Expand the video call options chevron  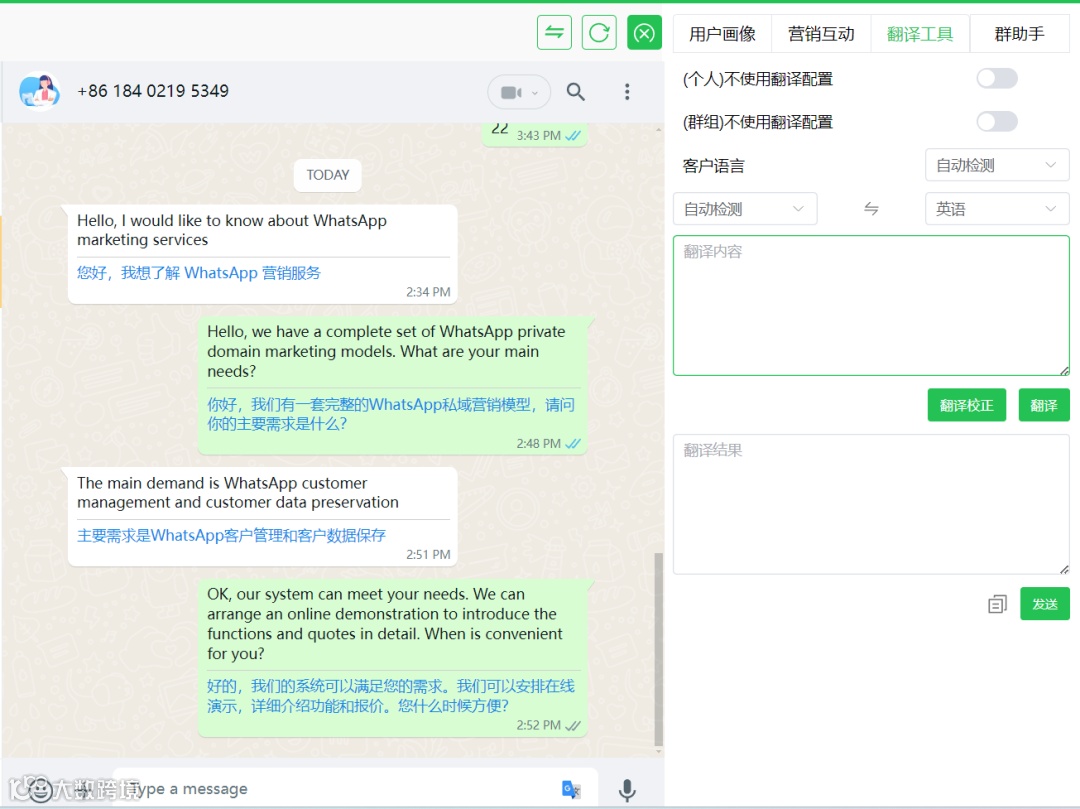pyautogui.click(x=535, y=93)
